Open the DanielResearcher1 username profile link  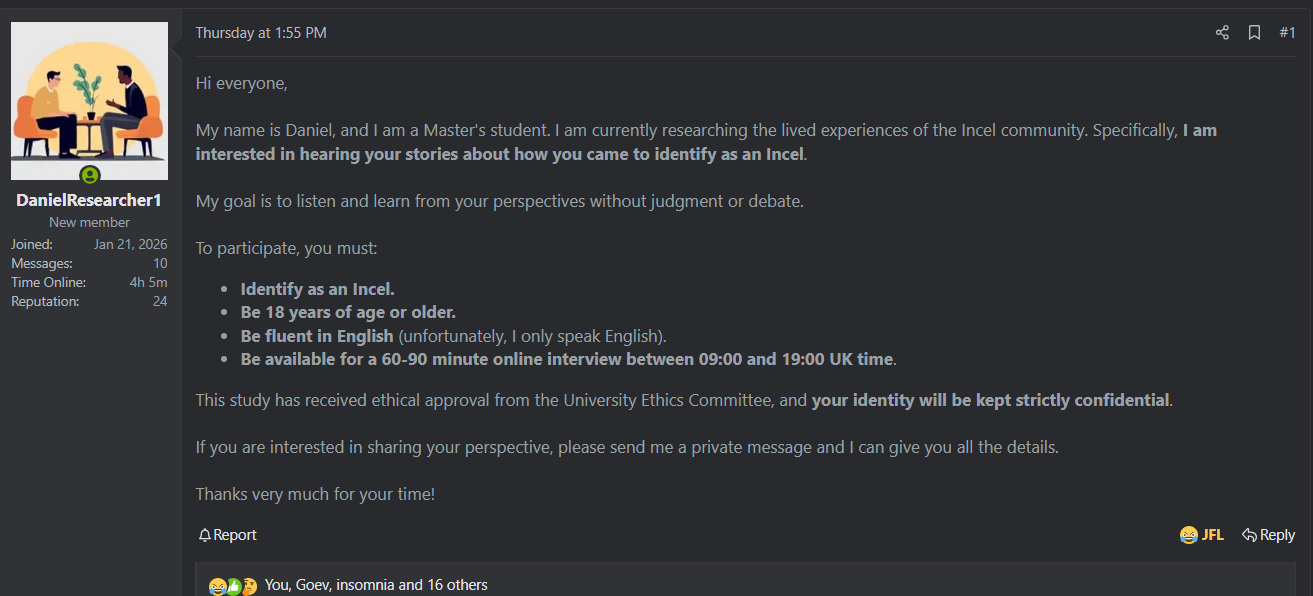pyautogui.click(x=89, y=200)
